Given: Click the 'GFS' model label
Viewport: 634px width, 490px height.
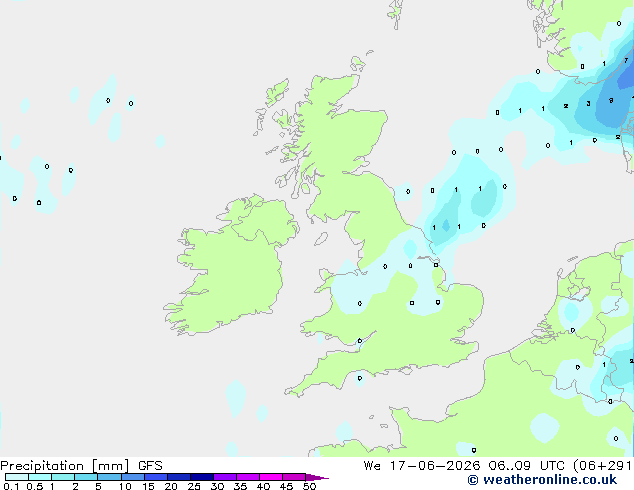Looking at the screenshot, I should click(x=150, y=466).
